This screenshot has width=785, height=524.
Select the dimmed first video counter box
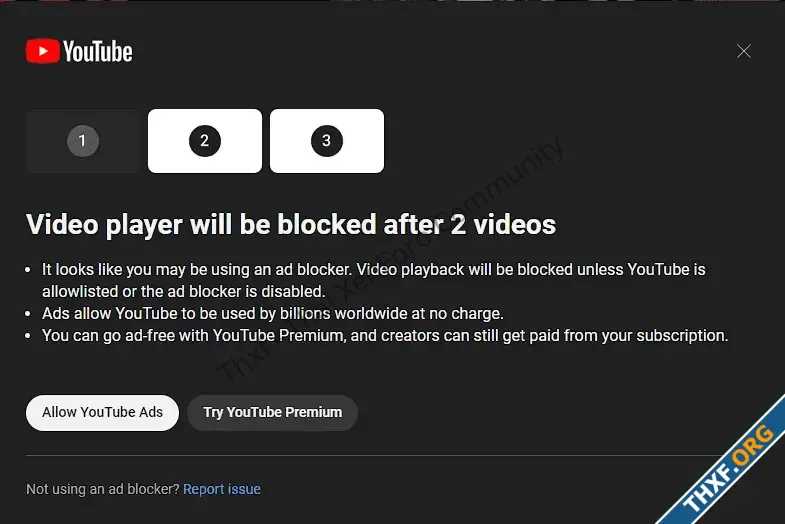pos(83,141)
